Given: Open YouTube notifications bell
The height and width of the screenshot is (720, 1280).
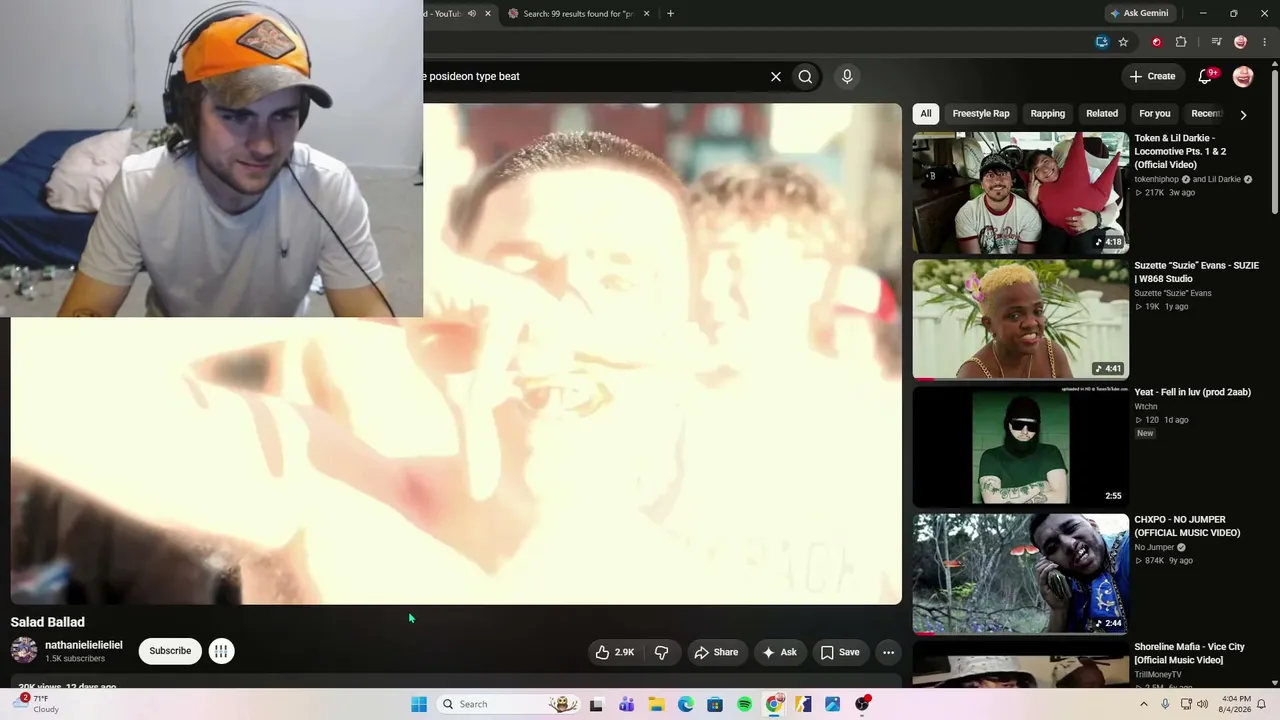Looking at the screenshot, I should tap(1206, 76).
